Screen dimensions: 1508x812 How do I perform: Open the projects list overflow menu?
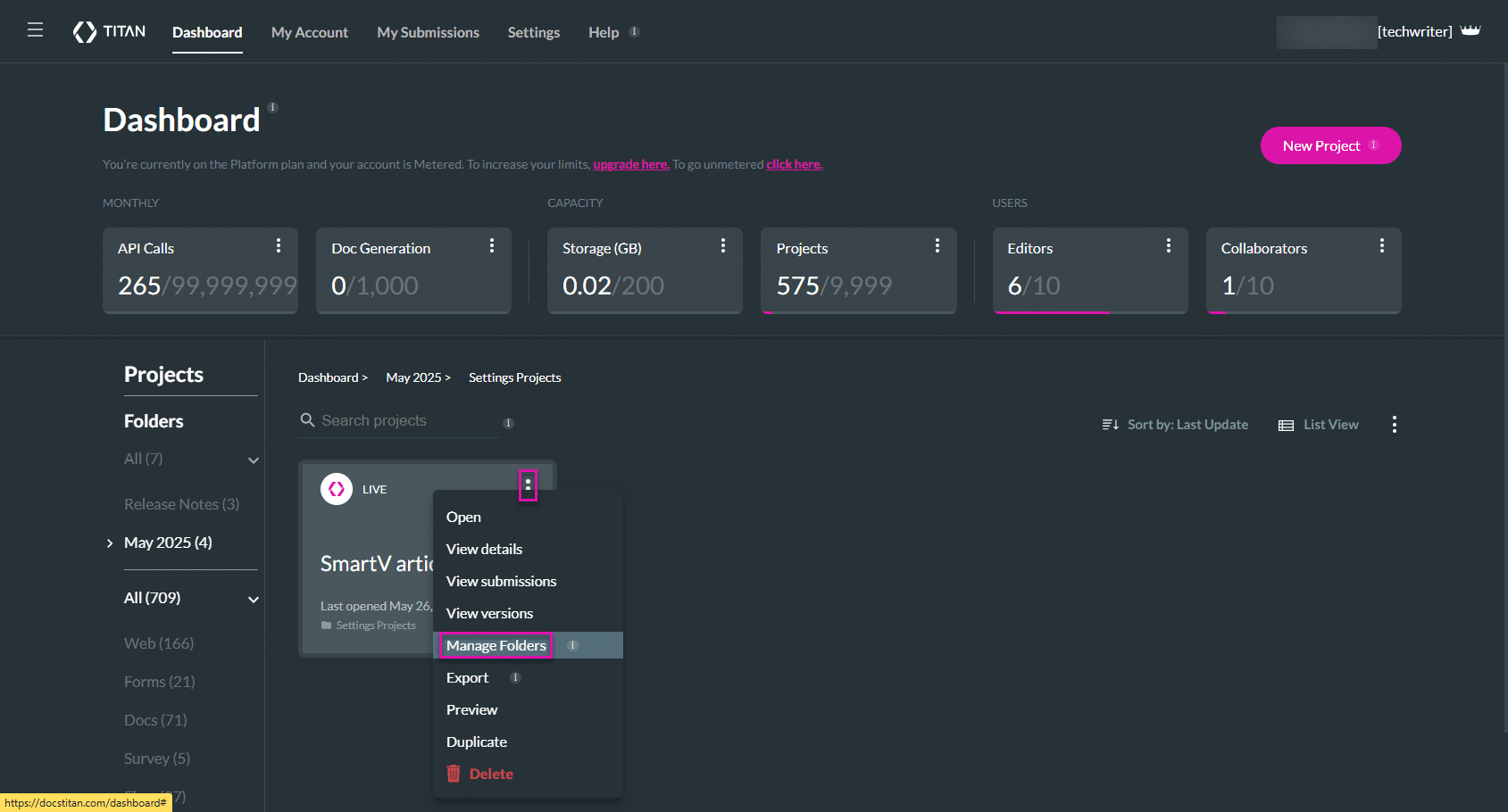click(1394, 425)
